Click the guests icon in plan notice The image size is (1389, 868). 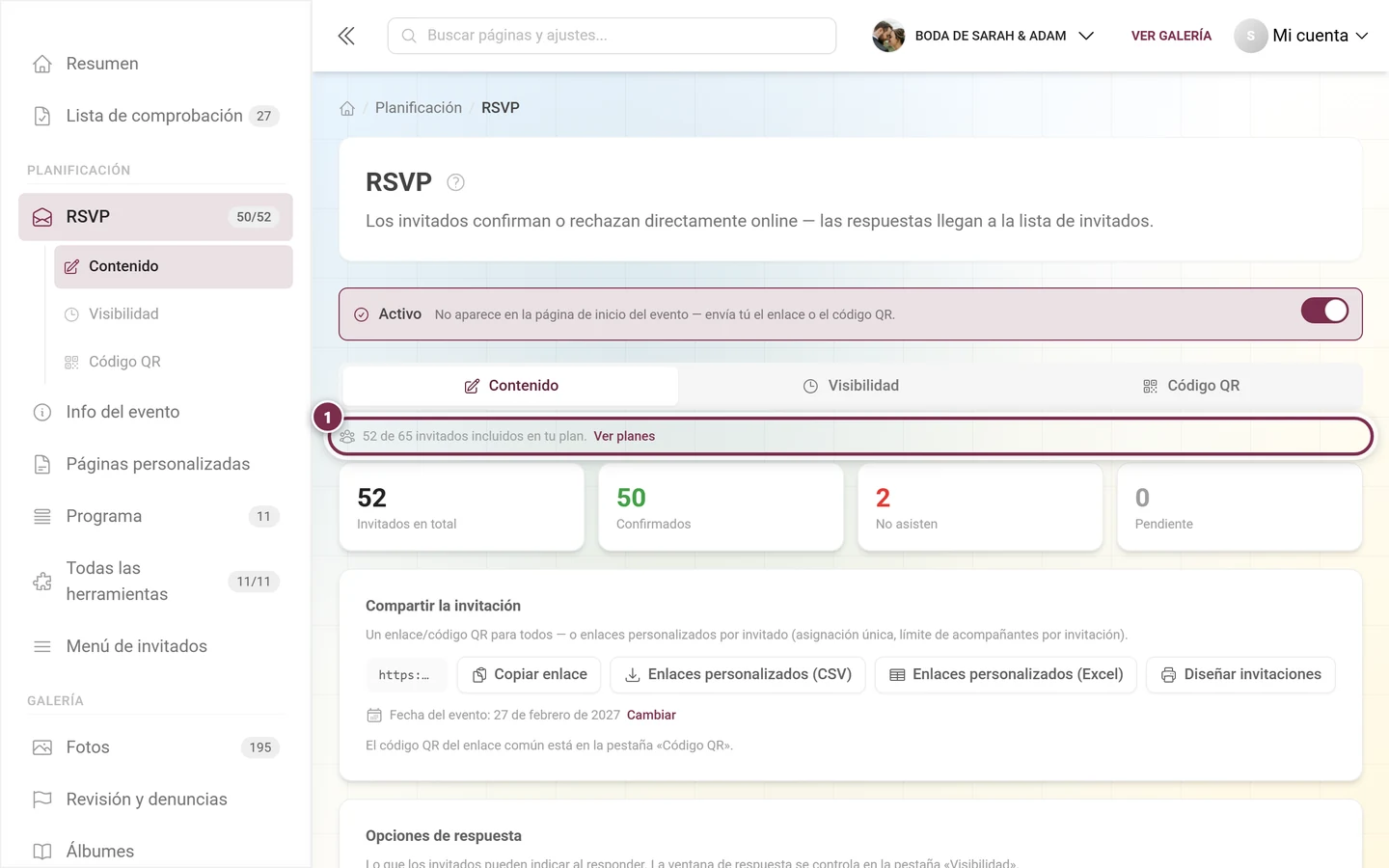pos(347,436)
